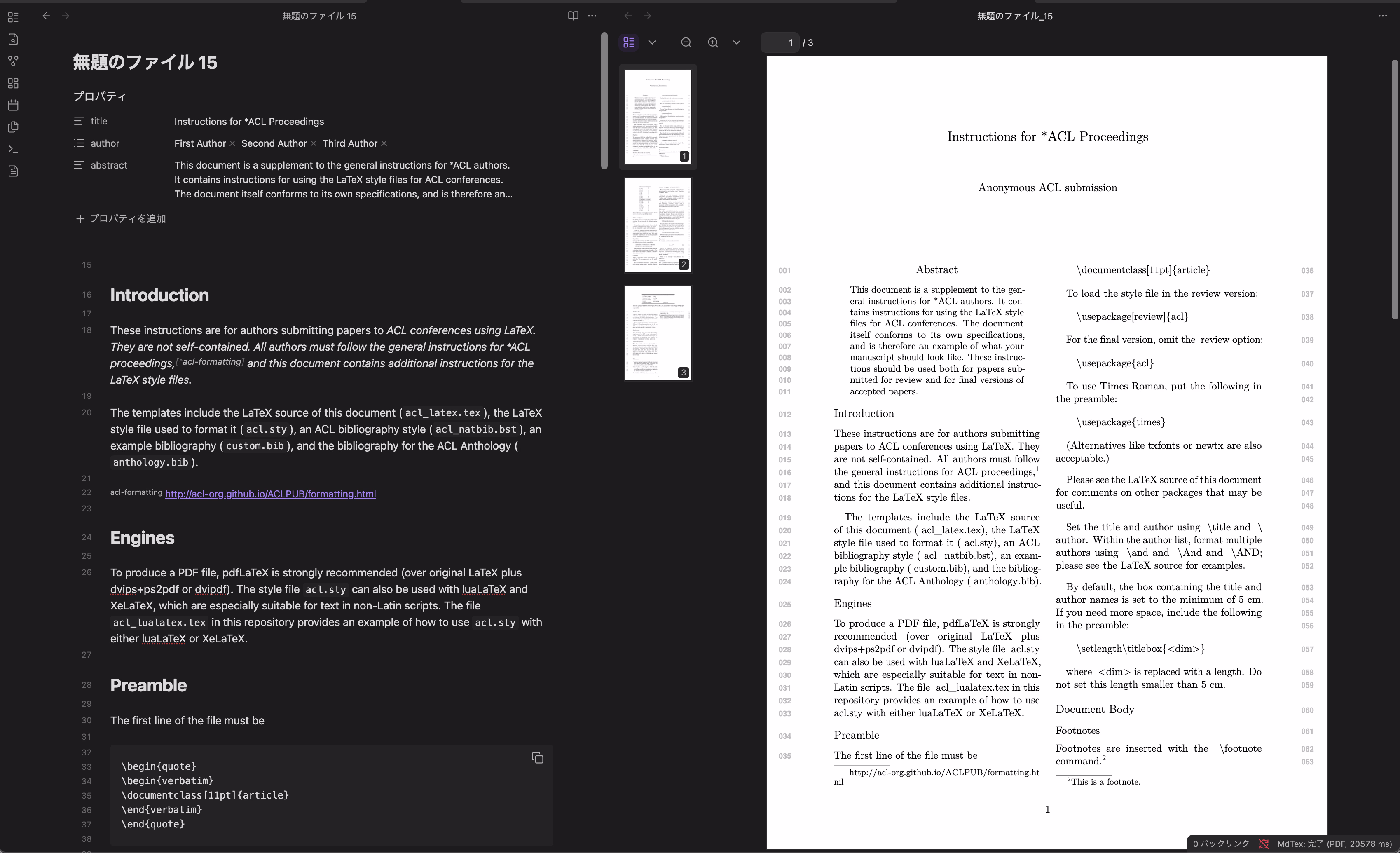Open the graph view from the left ribbon
The width and height of the screenshot is (1400, 853).
coord(13,61)
